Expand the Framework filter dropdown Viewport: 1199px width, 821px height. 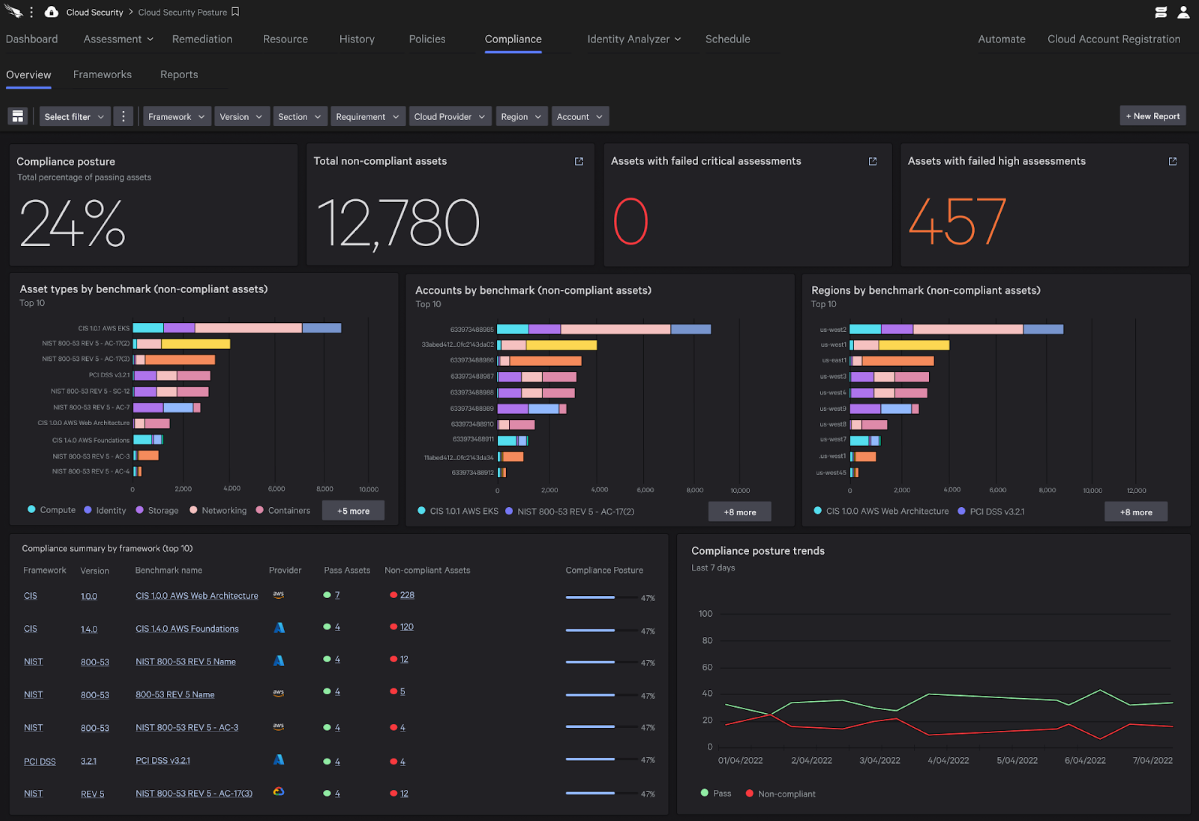176,116
